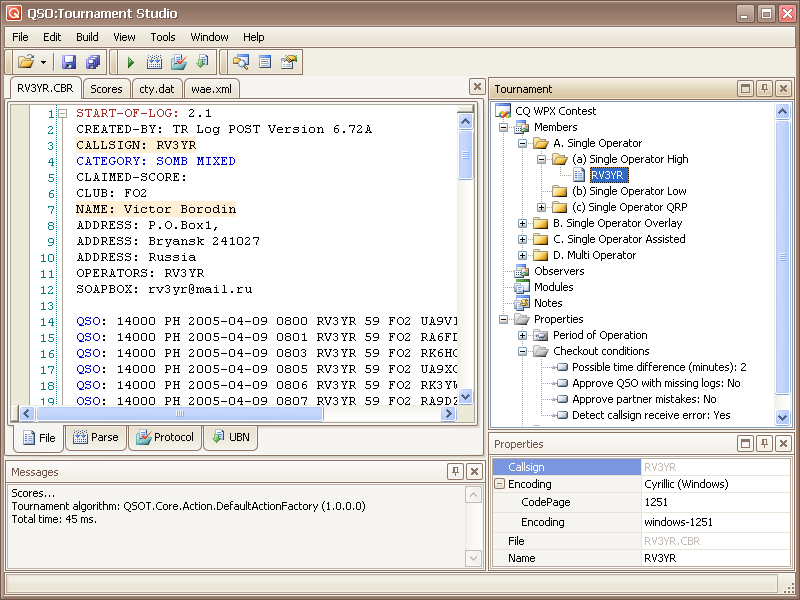Open the Build menu
Screen dimensions: 800x600
(87, 37)
